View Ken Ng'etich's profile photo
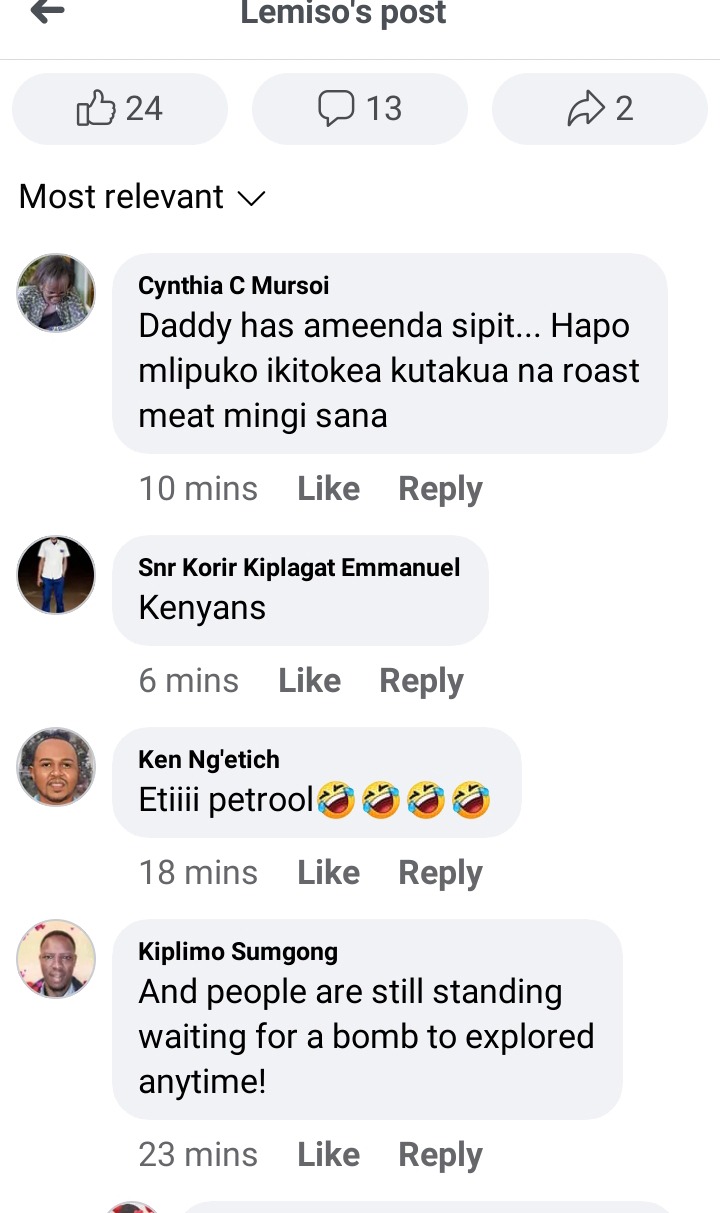The height and width of the screenshot is (1213, 720). tap(56, 767)
